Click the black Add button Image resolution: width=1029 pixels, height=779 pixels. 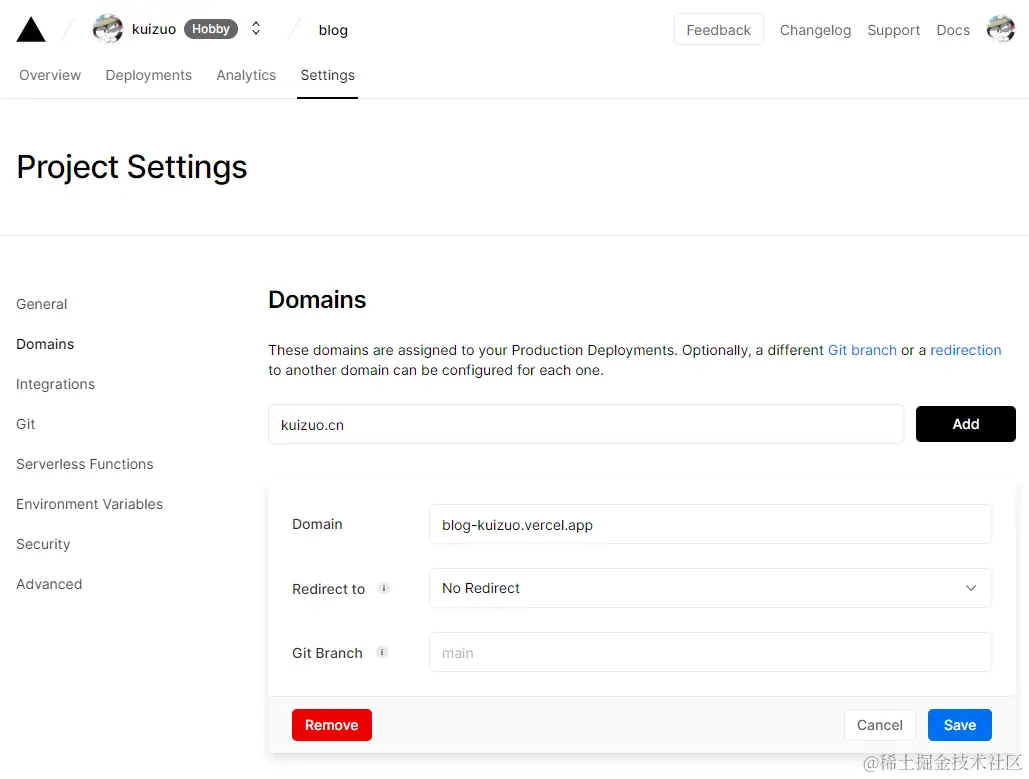[965, 424]
